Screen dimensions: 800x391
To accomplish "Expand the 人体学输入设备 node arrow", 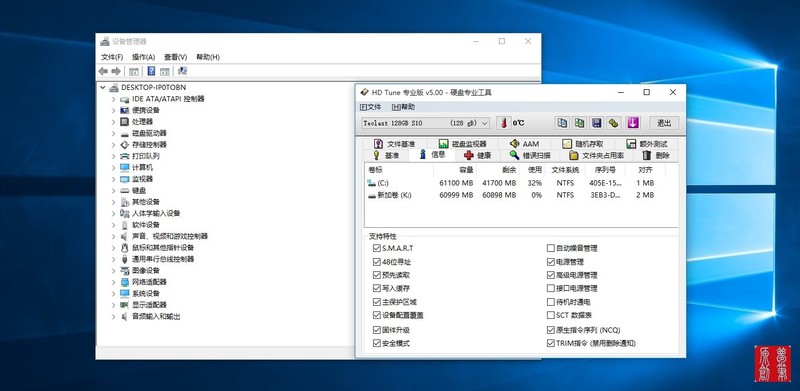I will (113, 213).
